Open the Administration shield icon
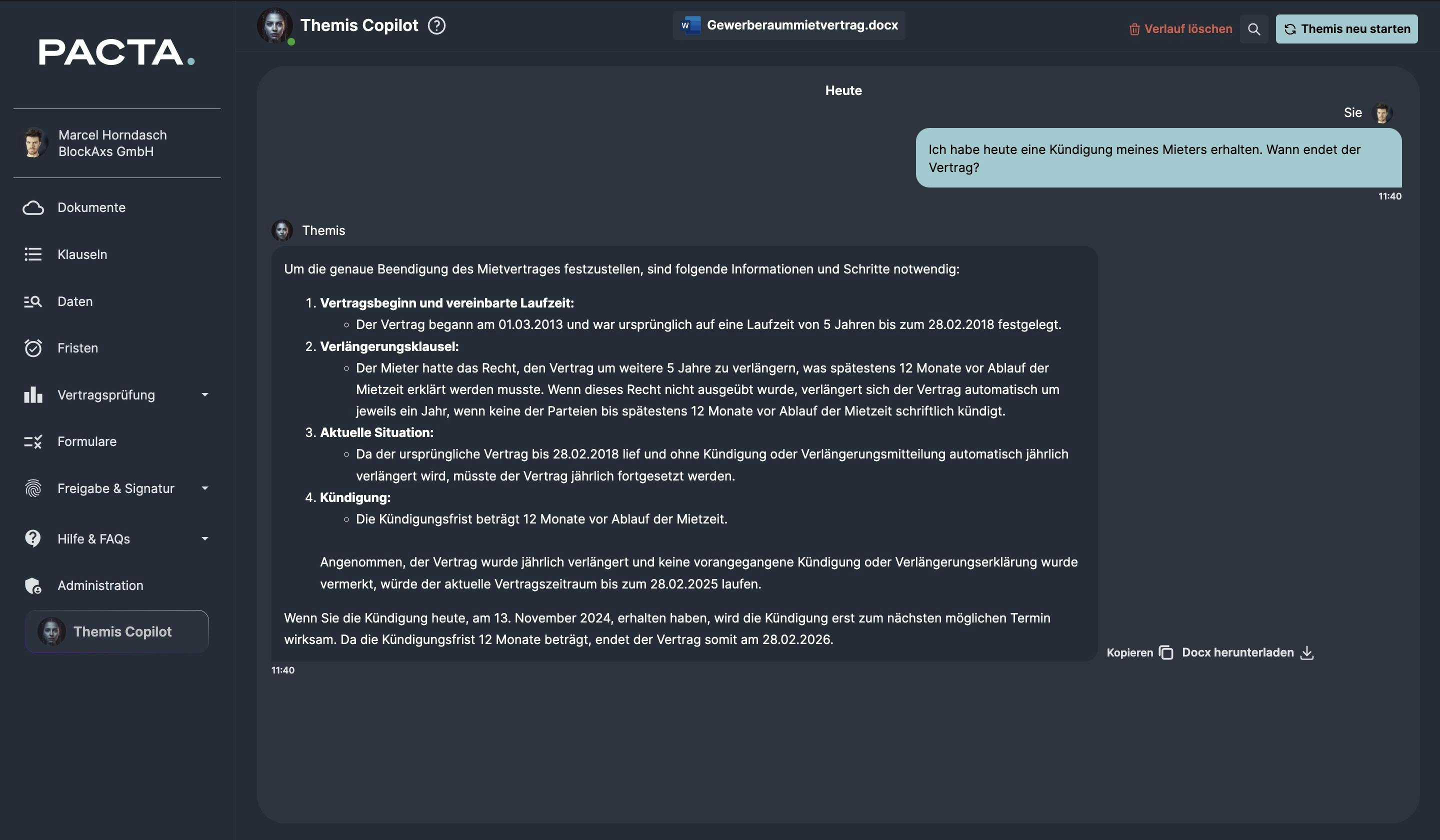 click(x=33, y=585)
